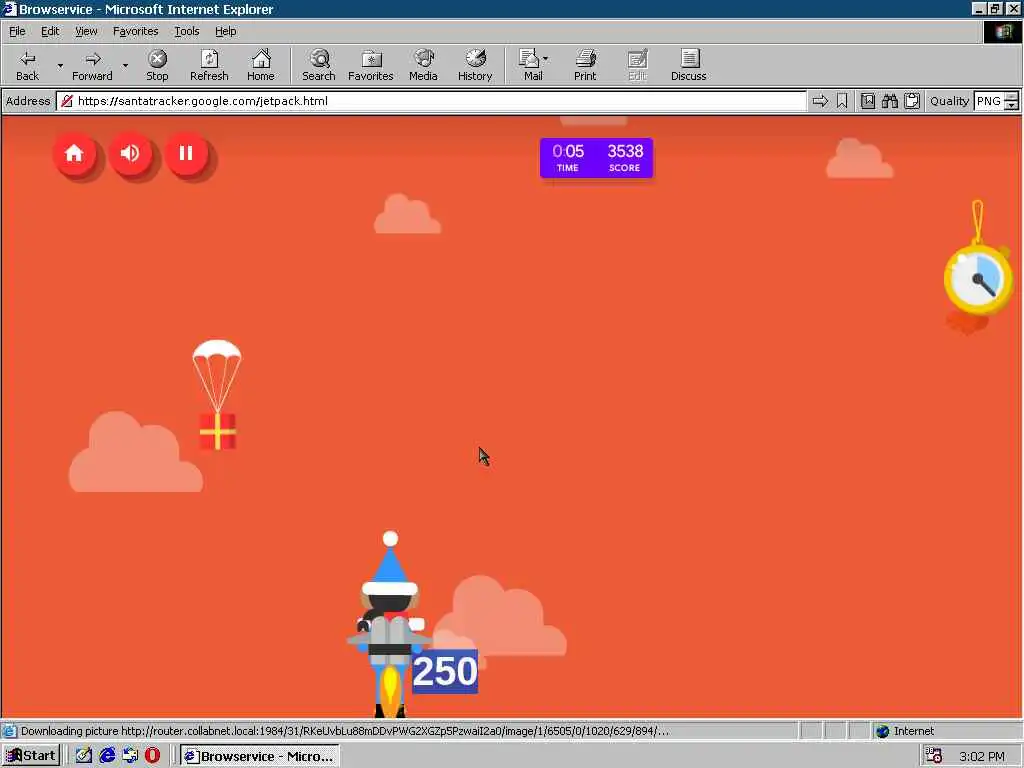Viewport: 1024px width, 768px height.
Task: Click the address bar page icon
Action: click(67, 101)
